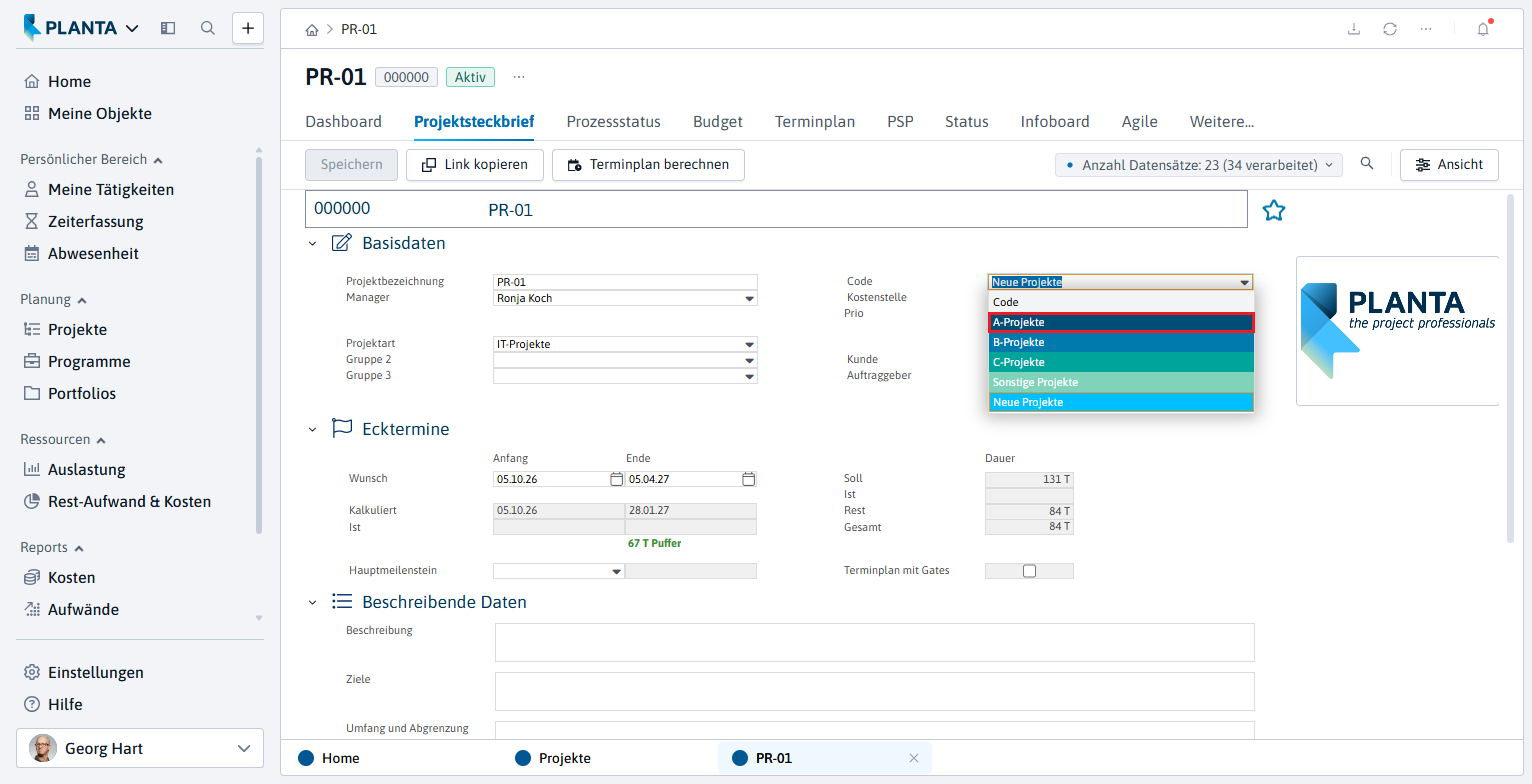Select A-Projekte in the Code list

coord(1121,322)
